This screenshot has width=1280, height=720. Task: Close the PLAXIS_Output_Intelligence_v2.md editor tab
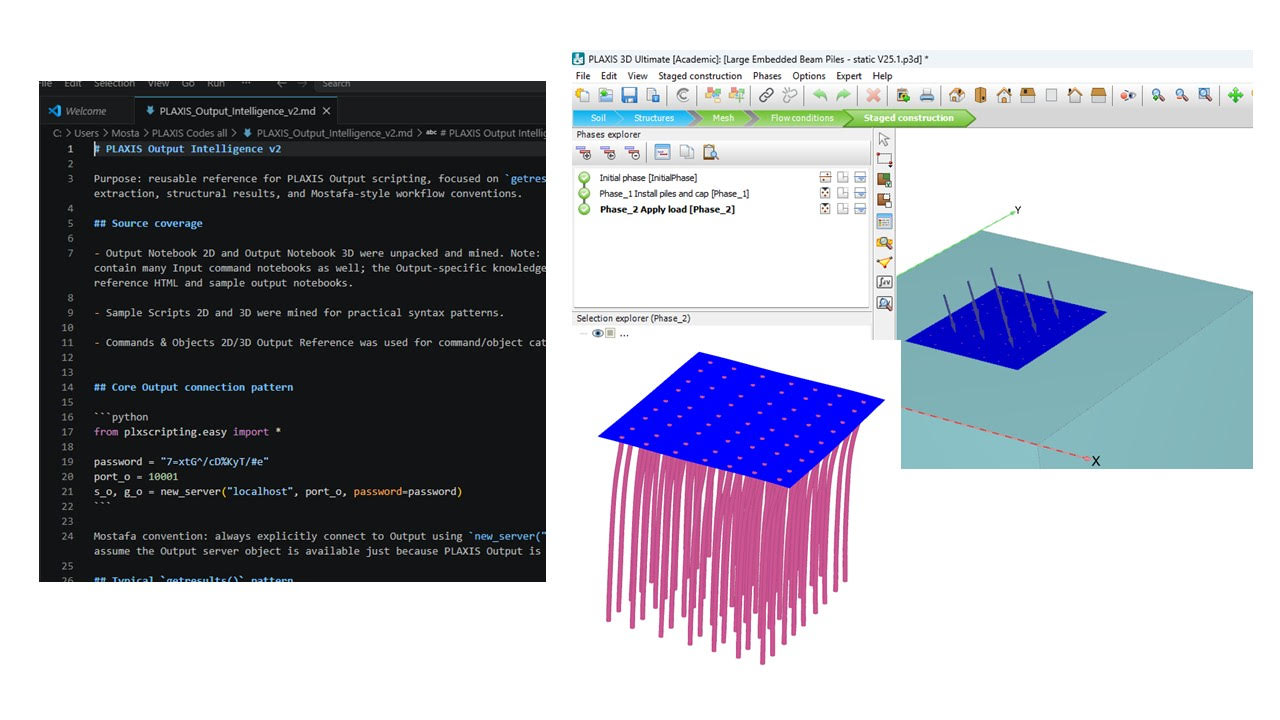click(327, 111)
